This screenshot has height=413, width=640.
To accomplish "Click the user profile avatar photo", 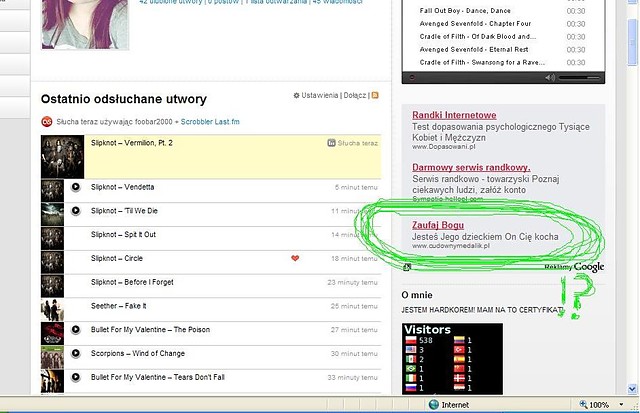I will (85, 24).
